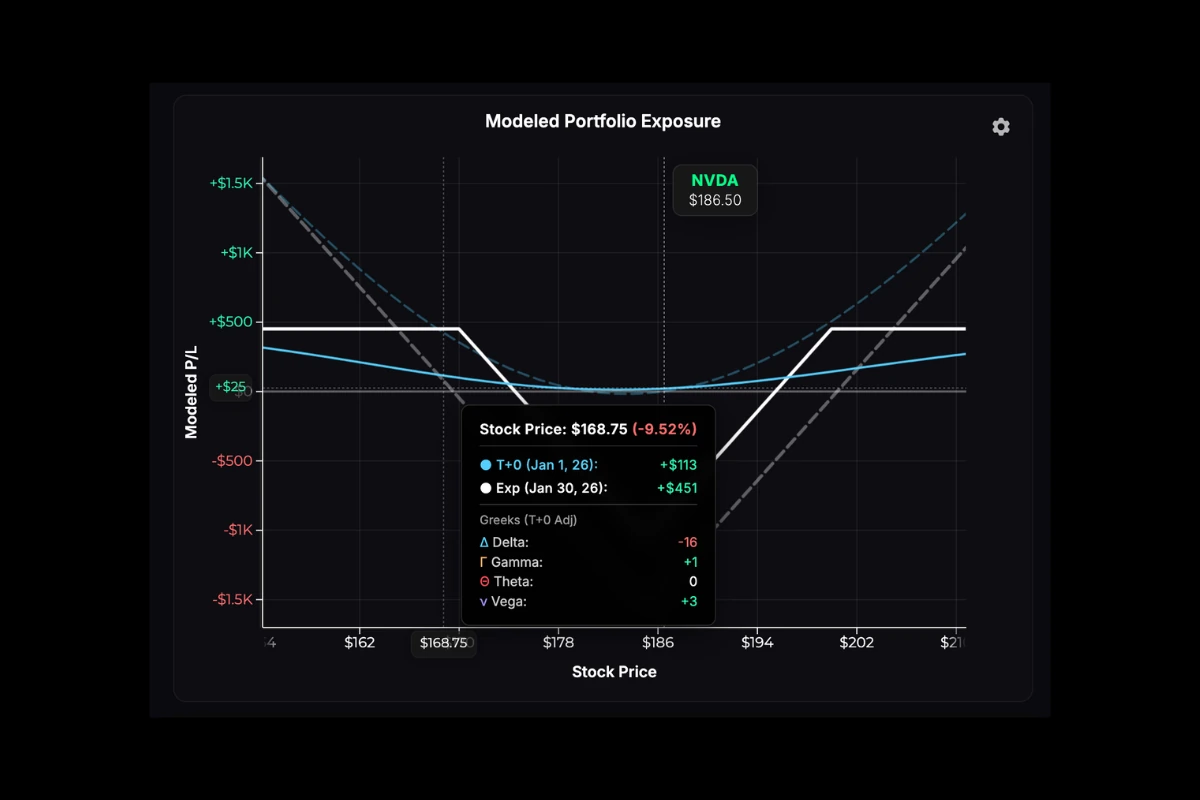Click the blue T+0 legend dot
The height and width of the screenshot is (800, 1200).
[485, 465]
